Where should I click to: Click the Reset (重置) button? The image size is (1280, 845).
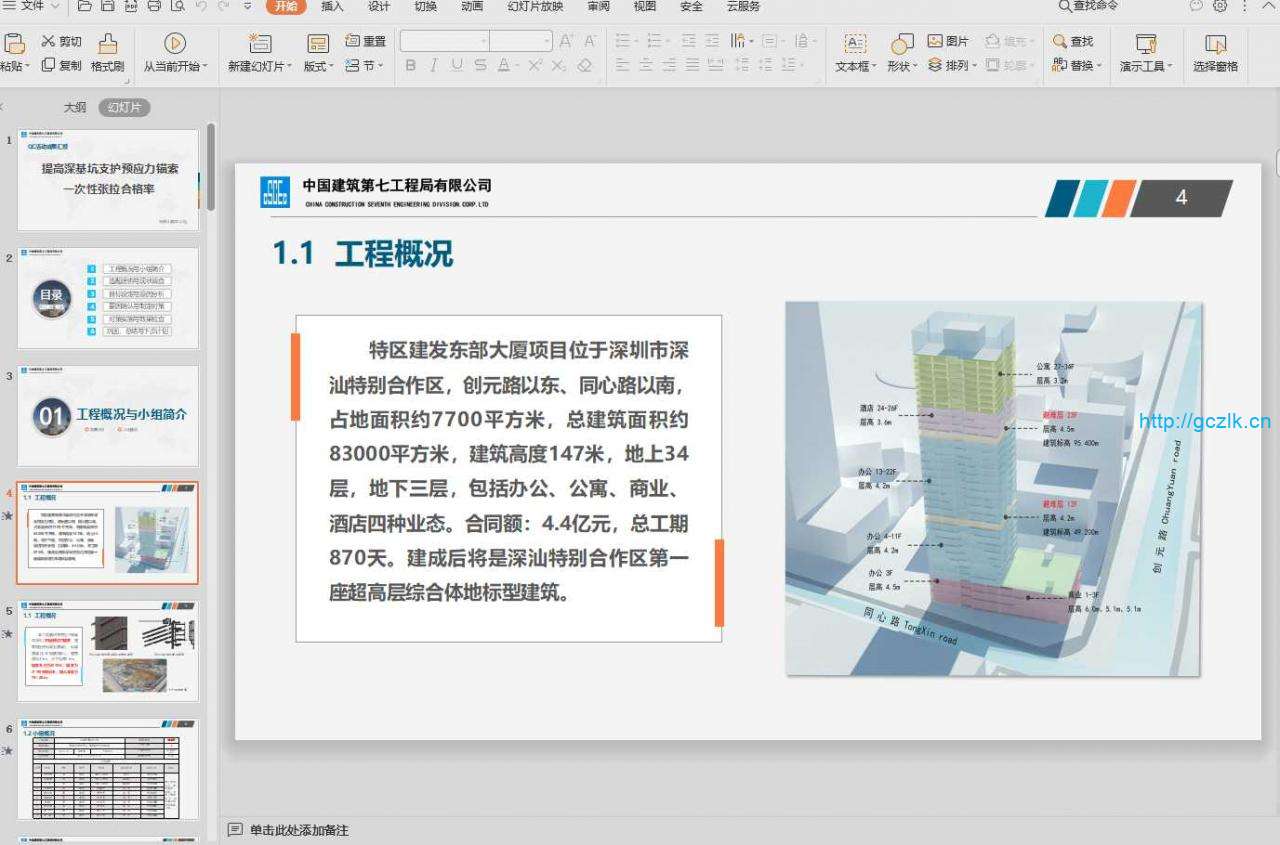click(366, 41)
